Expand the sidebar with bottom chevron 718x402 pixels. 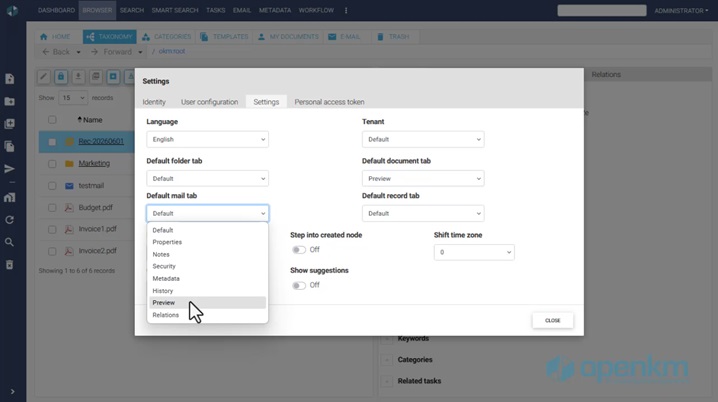[x=12, y=391]
